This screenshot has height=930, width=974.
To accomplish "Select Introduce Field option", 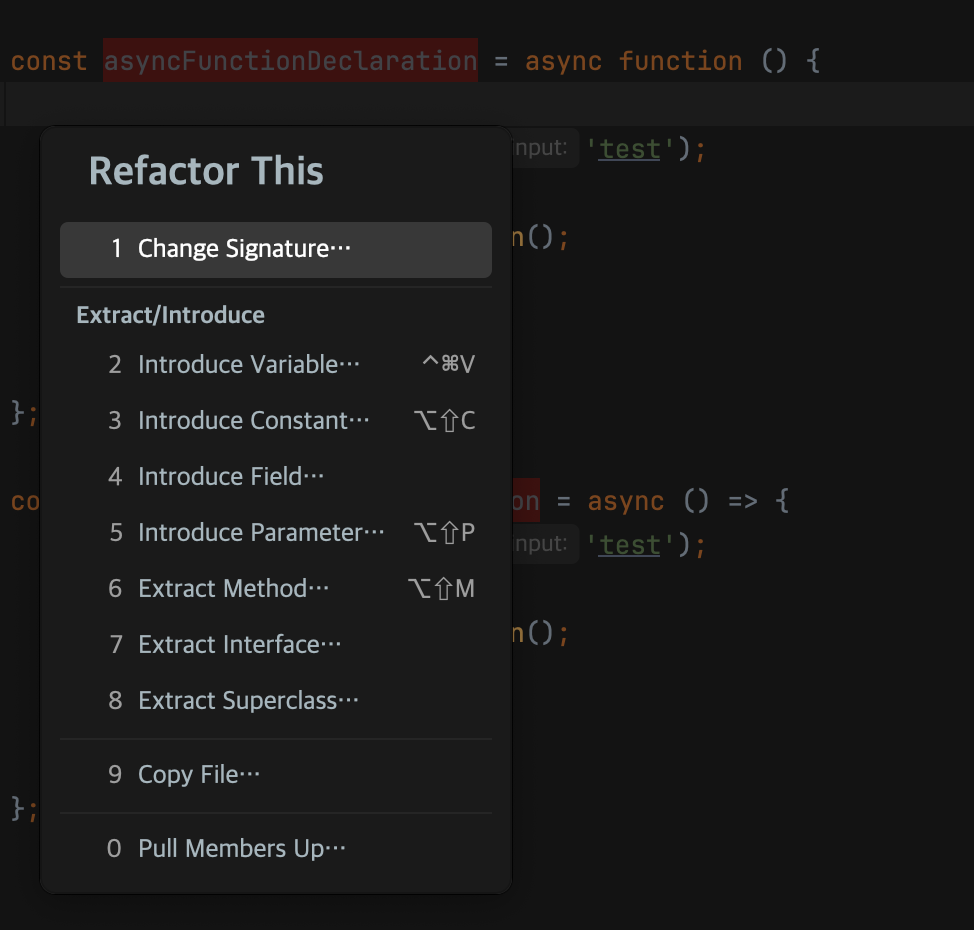I will [x=231, y=477].
